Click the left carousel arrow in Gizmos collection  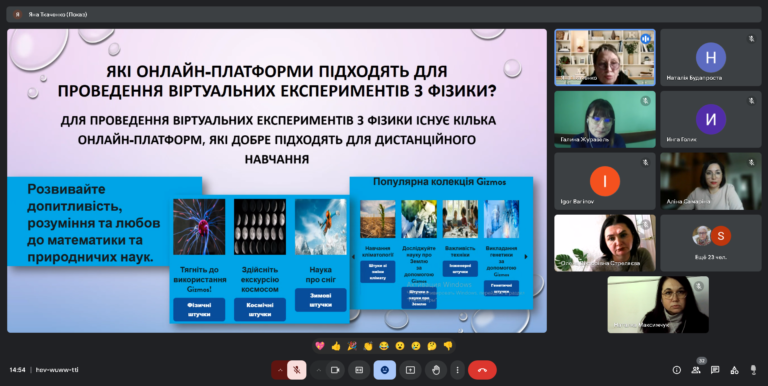(354, 257)
